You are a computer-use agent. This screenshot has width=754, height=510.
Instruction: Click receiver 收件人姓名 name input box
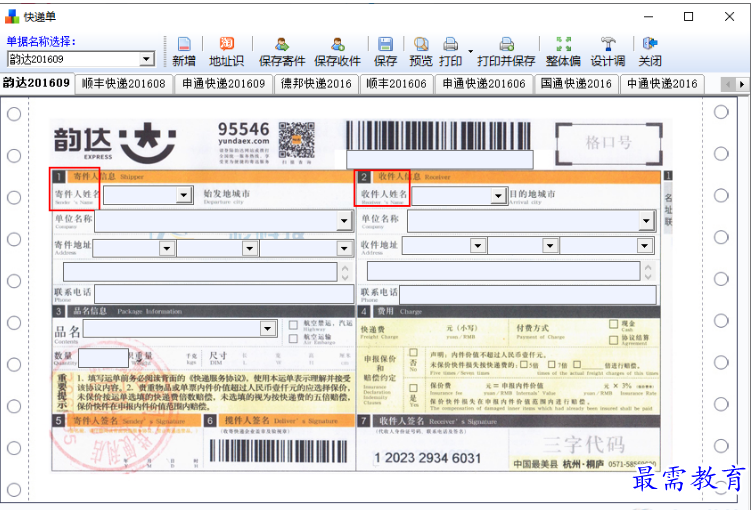tap(452, 196)
